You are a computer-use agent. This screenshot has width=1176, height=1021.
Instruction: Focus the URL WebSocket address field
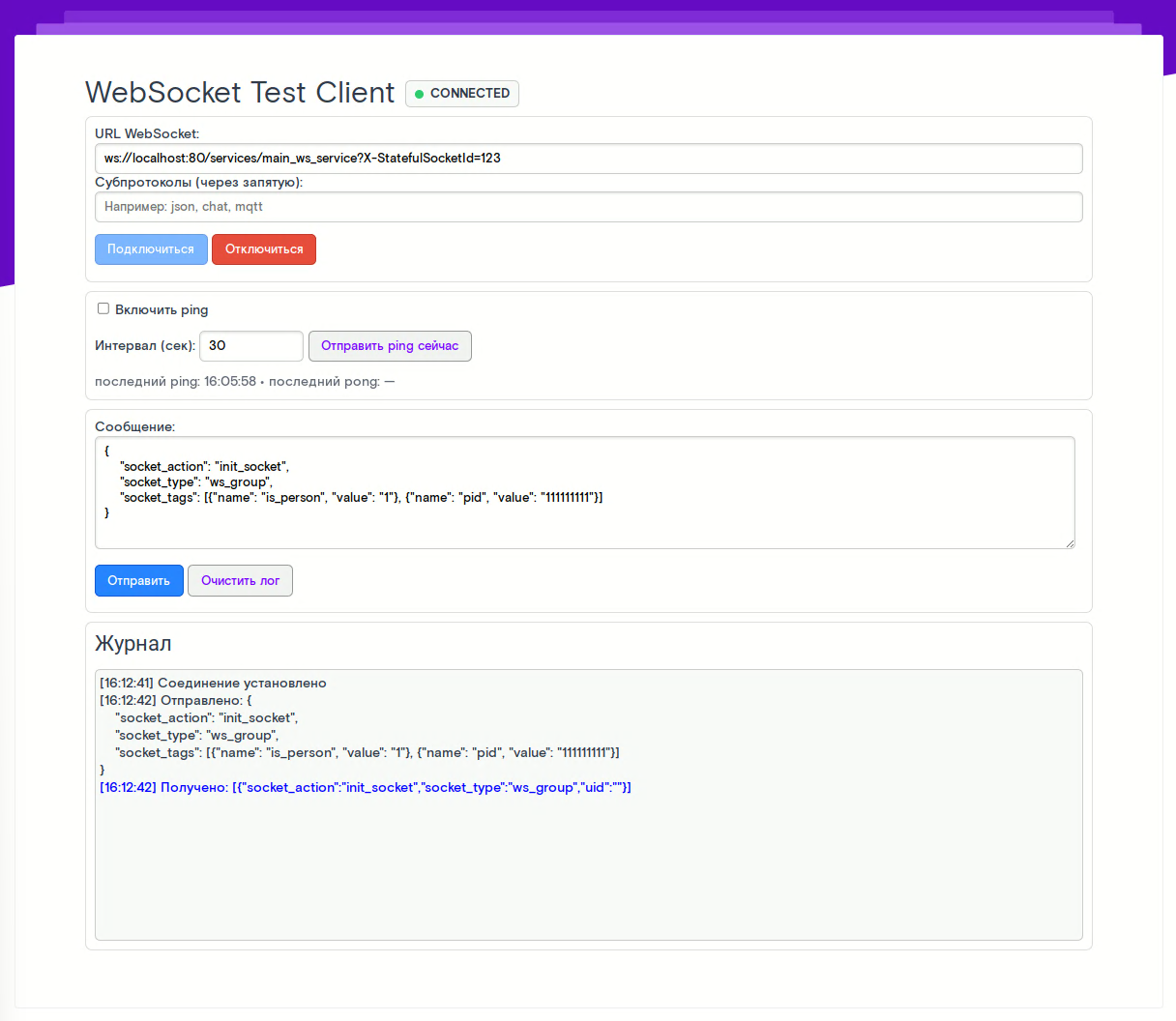tap(588, 159)
